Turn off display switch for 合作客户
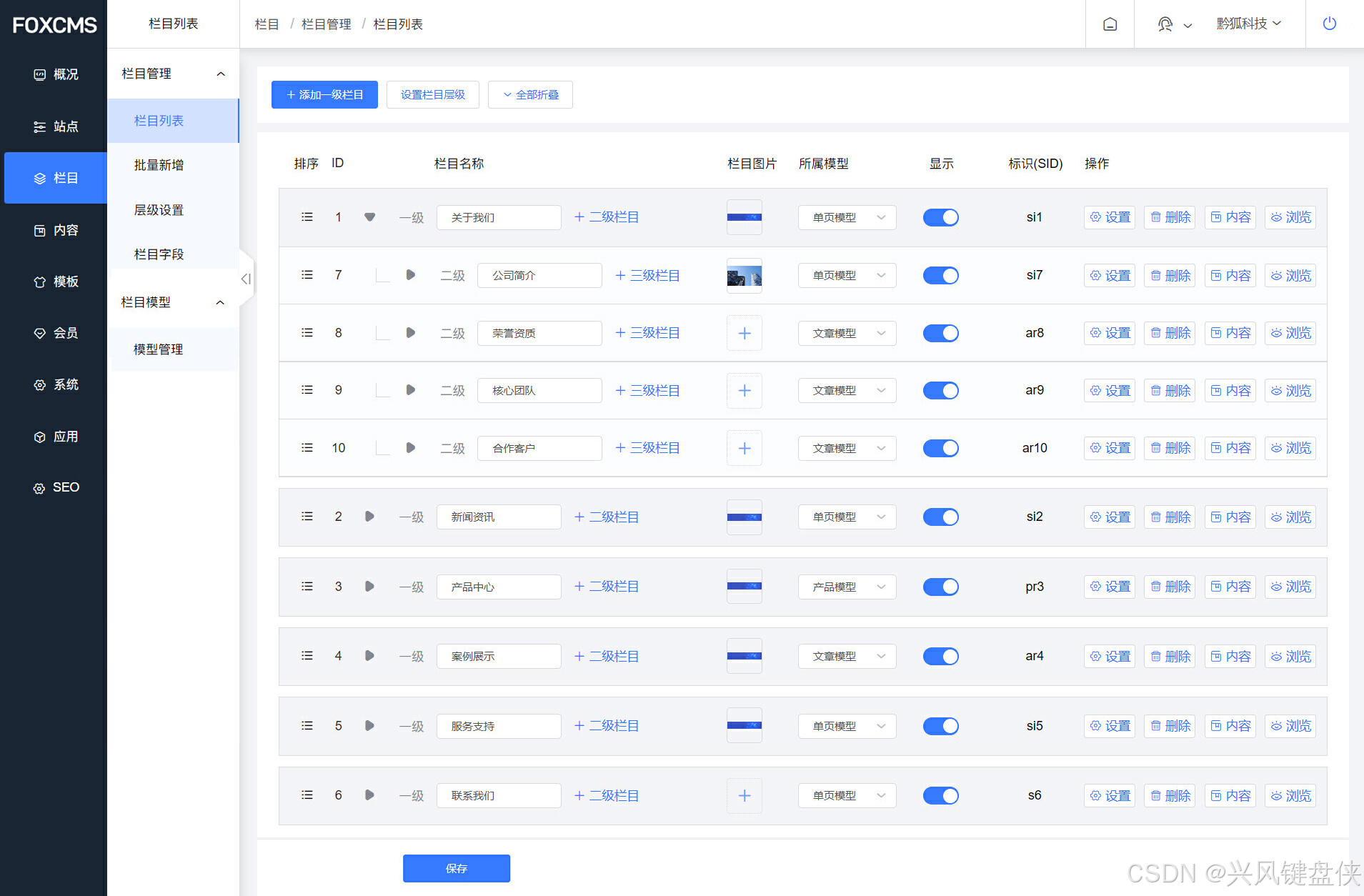The height and width of the screenshot is (896, 1364). [x=940, y=448]
